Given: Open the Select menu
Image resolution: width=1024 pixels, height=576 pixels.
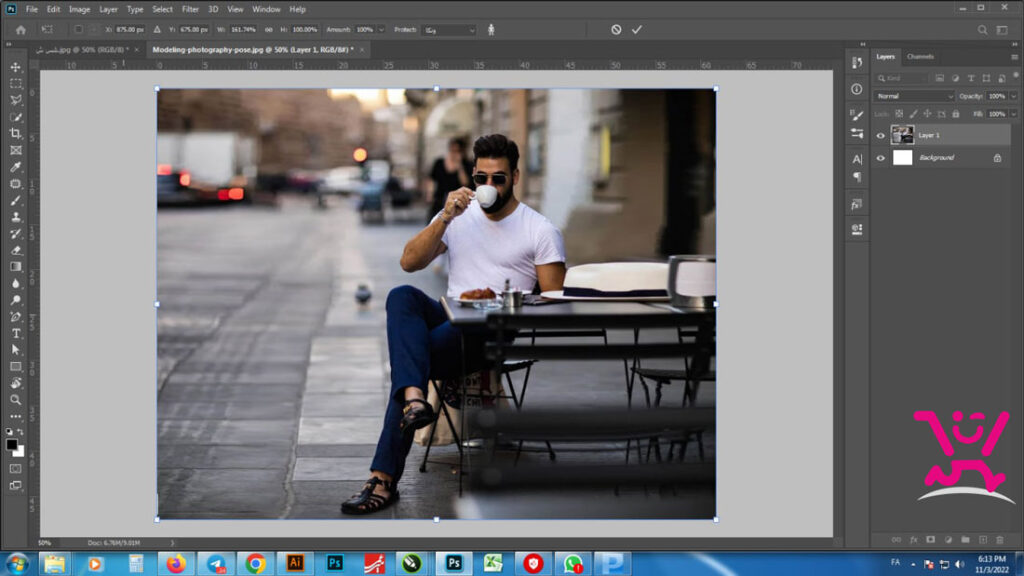Looking at the screenshot, I should [x=162, y=9].
